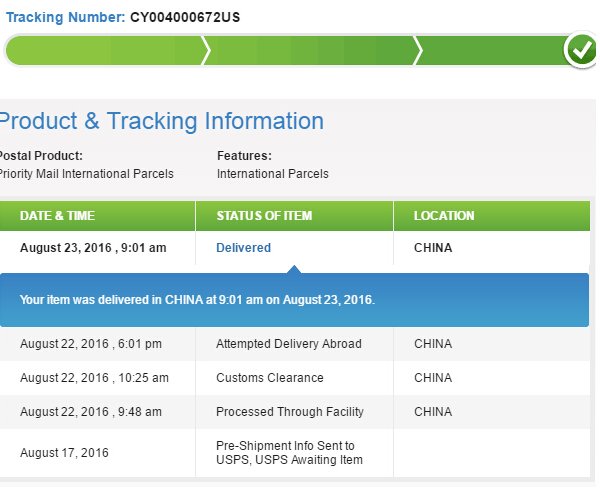Select the Attempted Delivery Abroad status
The image size is (600, 495).
[x=289, y=344]
